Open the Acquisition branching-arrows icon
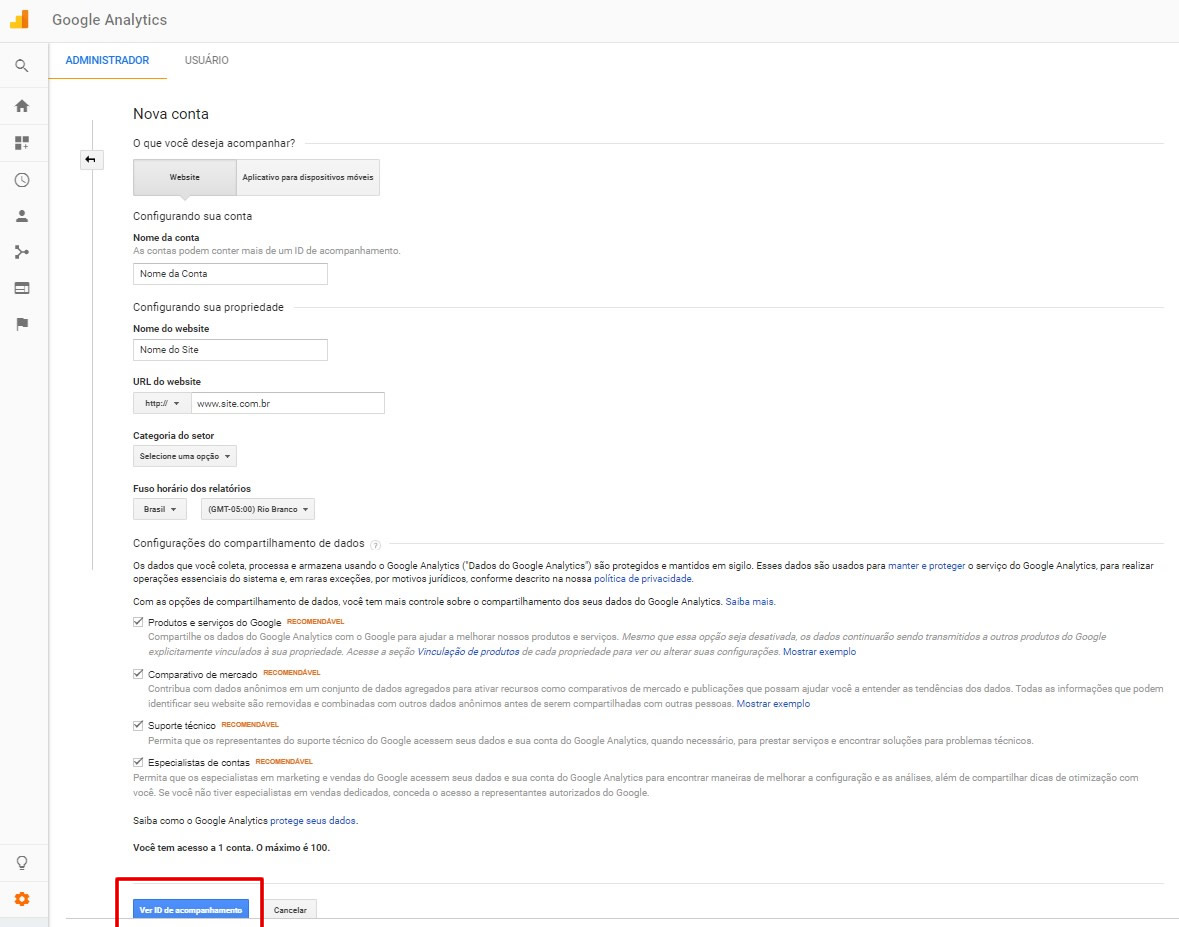1179x927 pixels. tap(21, 252)
